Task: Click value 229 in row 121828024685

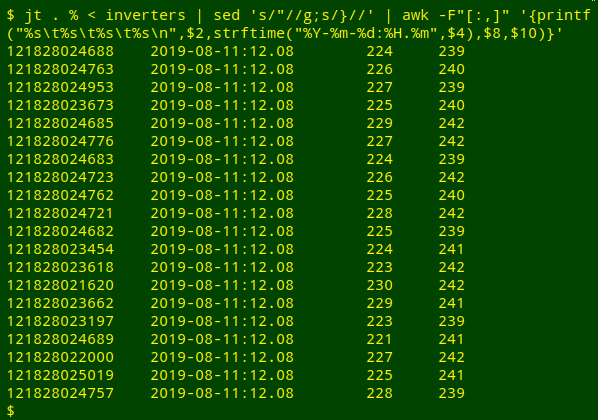Action: click(379, 123)
